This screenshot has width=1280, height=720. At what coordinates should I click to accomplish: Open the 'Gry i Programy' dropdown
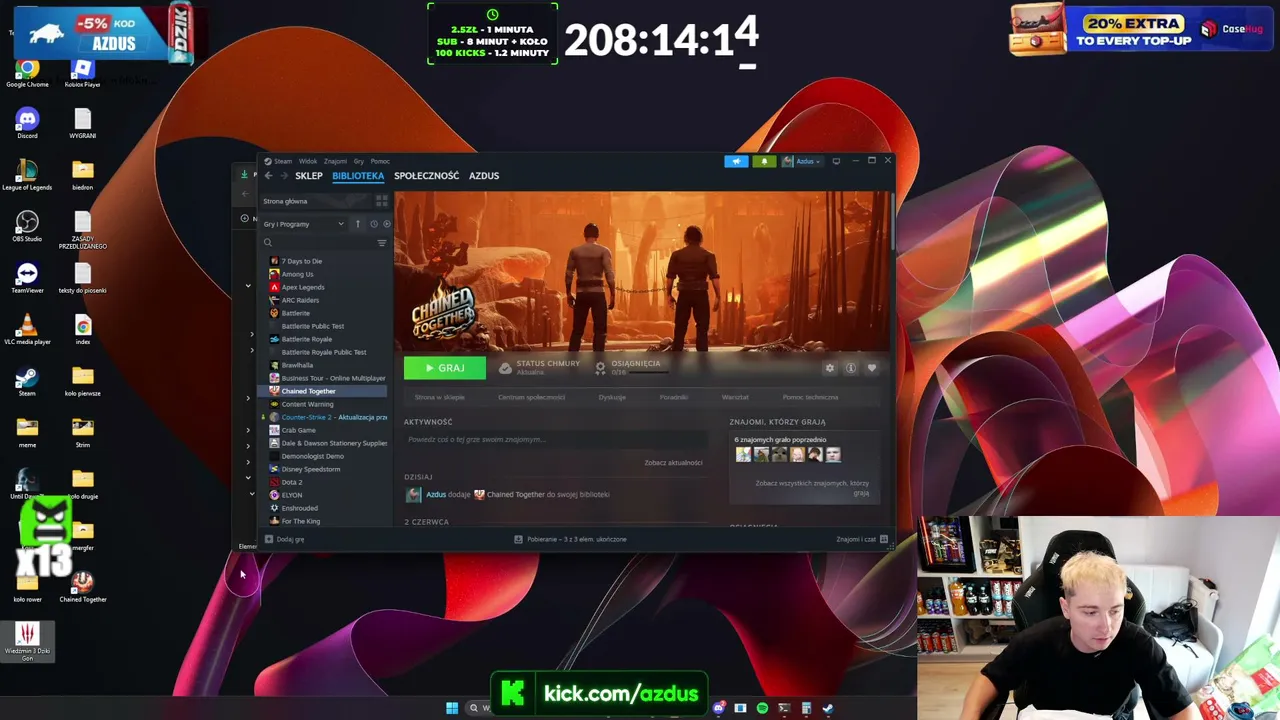point(304,224)
